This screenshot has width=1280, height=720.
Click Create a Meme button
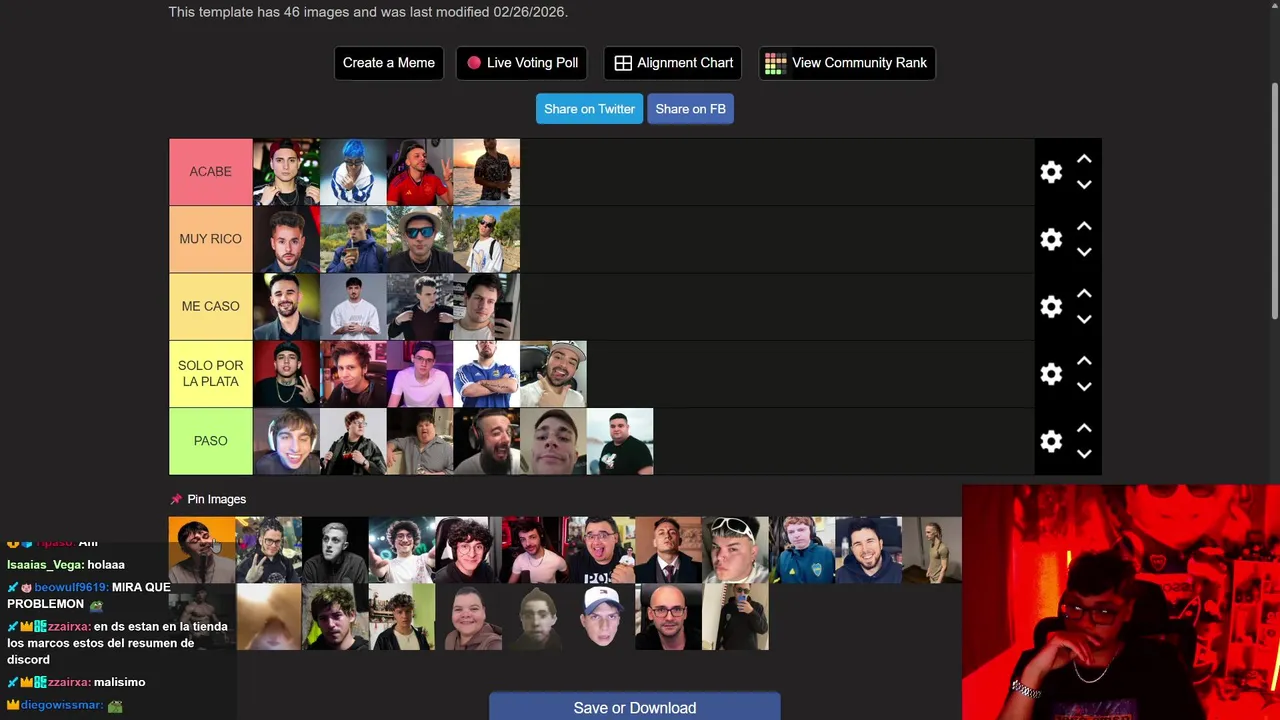click(x=388, y=63)
